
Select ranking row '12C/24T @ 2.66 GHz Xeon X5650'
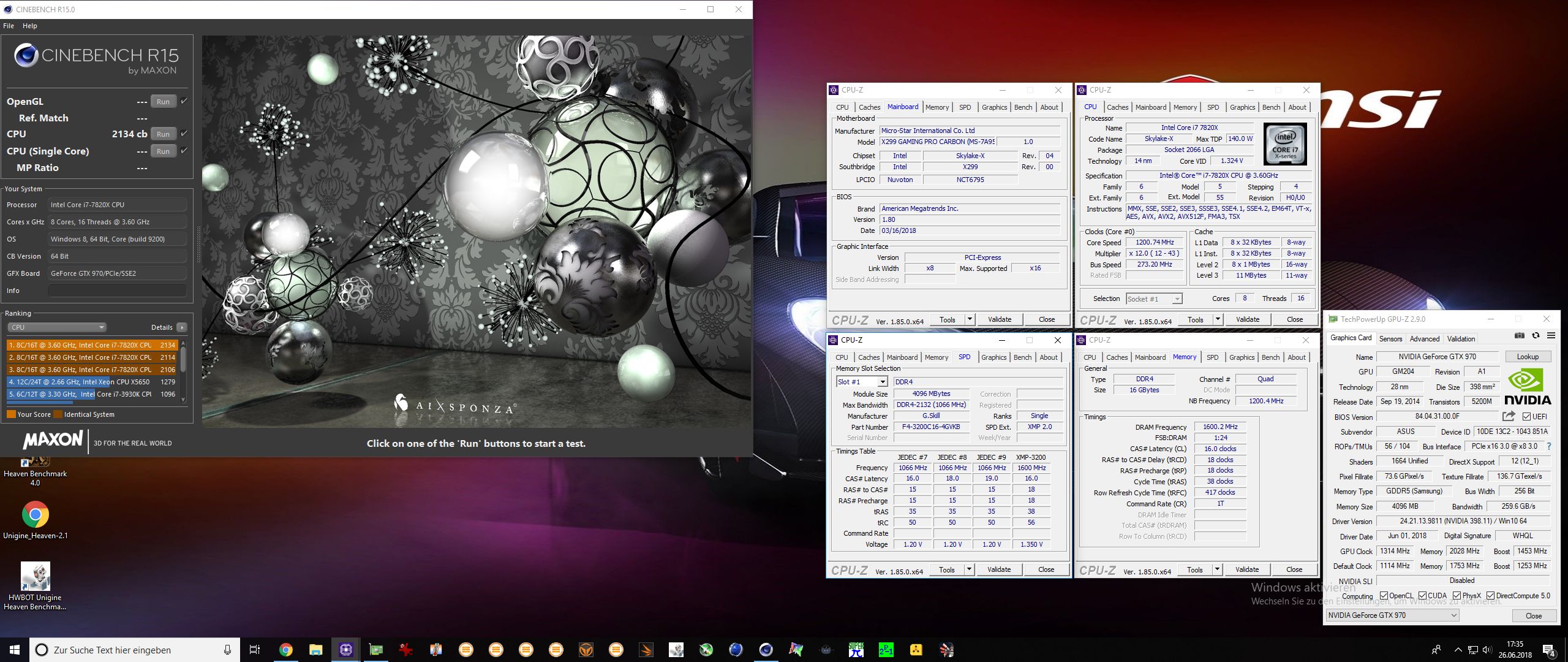pyautogui.click(x=92, y=382)
